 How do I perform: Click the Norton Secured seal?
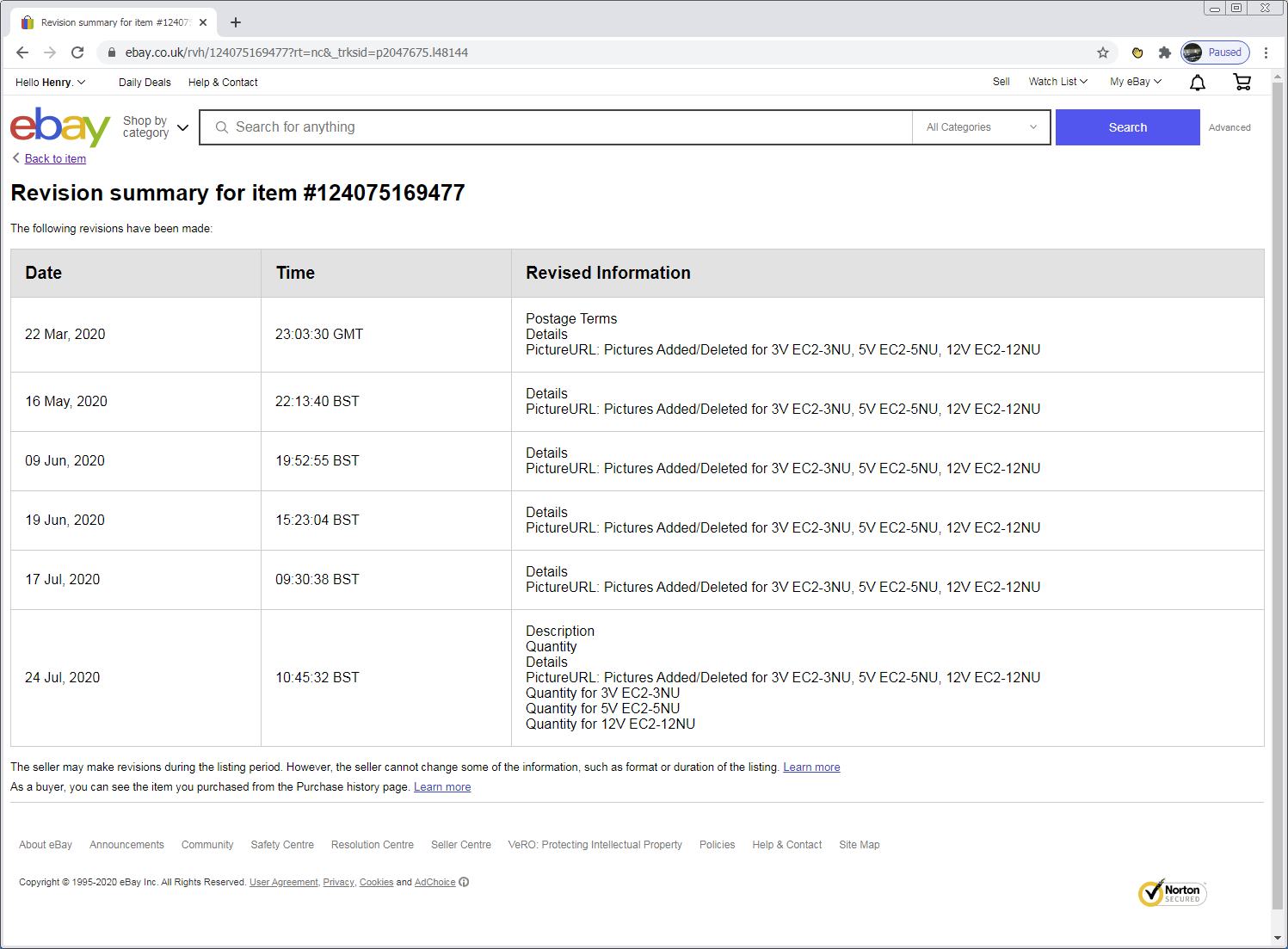tap(1172, 893)
